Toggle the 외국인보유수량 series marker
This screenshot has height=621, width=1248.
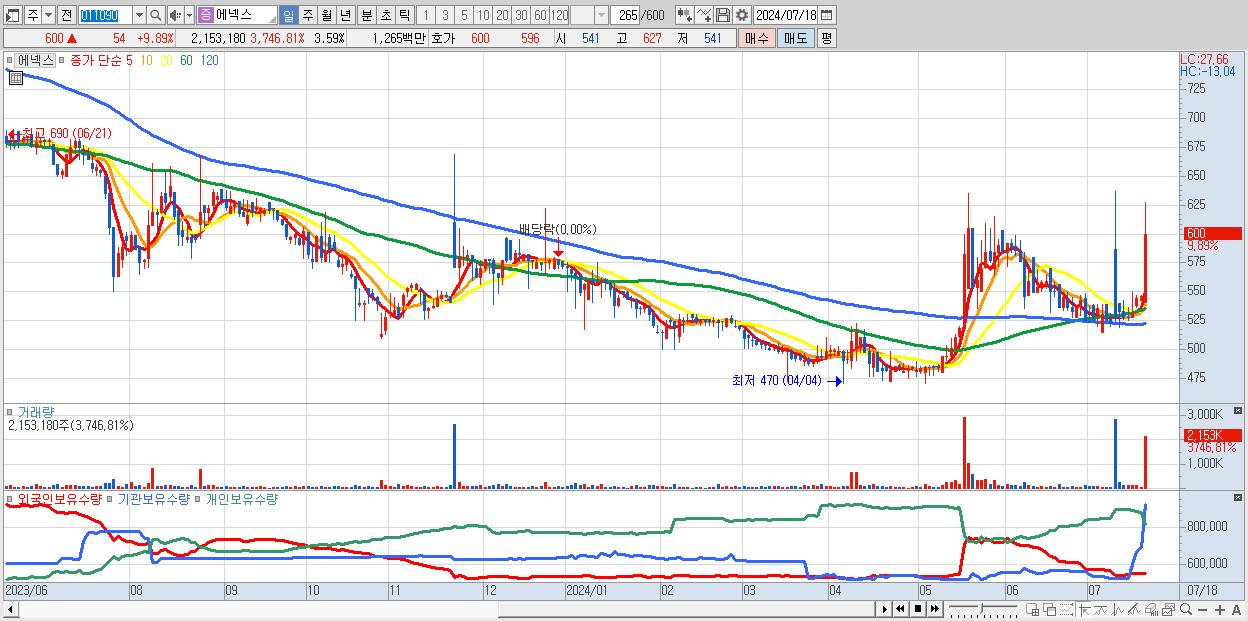pos(11,498)
